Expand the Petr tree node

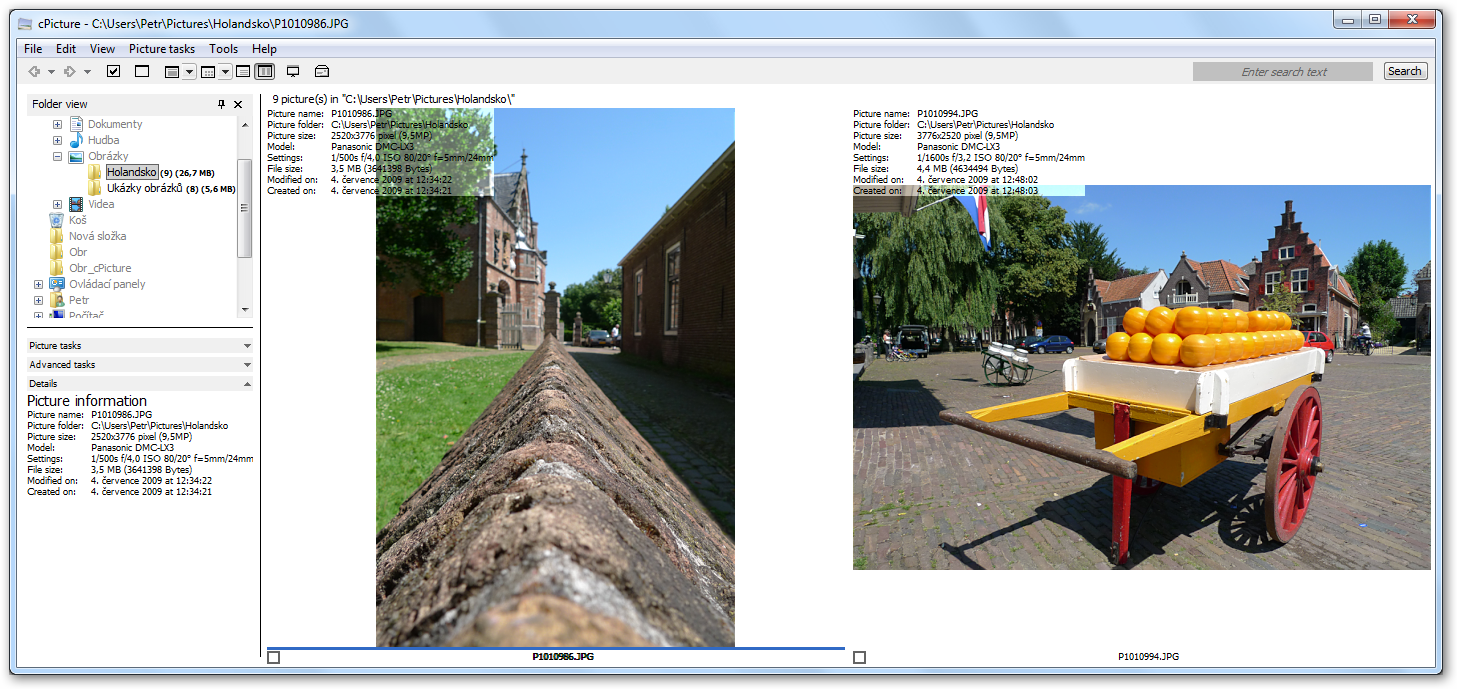point(38,301)
